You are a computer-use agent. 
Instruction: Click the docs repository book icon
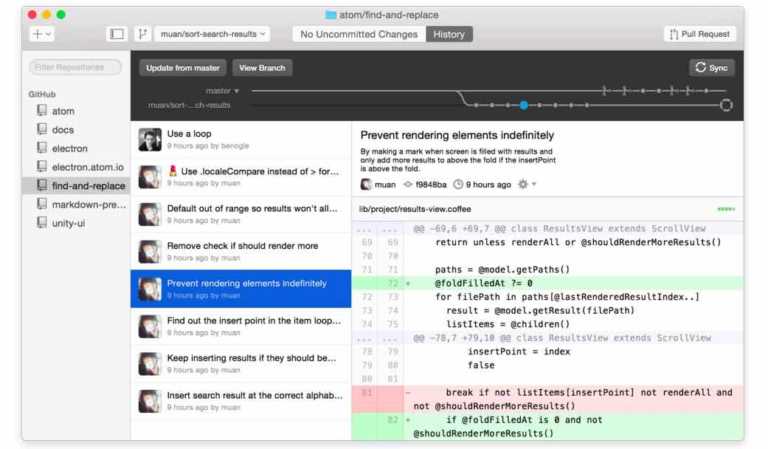42,129
